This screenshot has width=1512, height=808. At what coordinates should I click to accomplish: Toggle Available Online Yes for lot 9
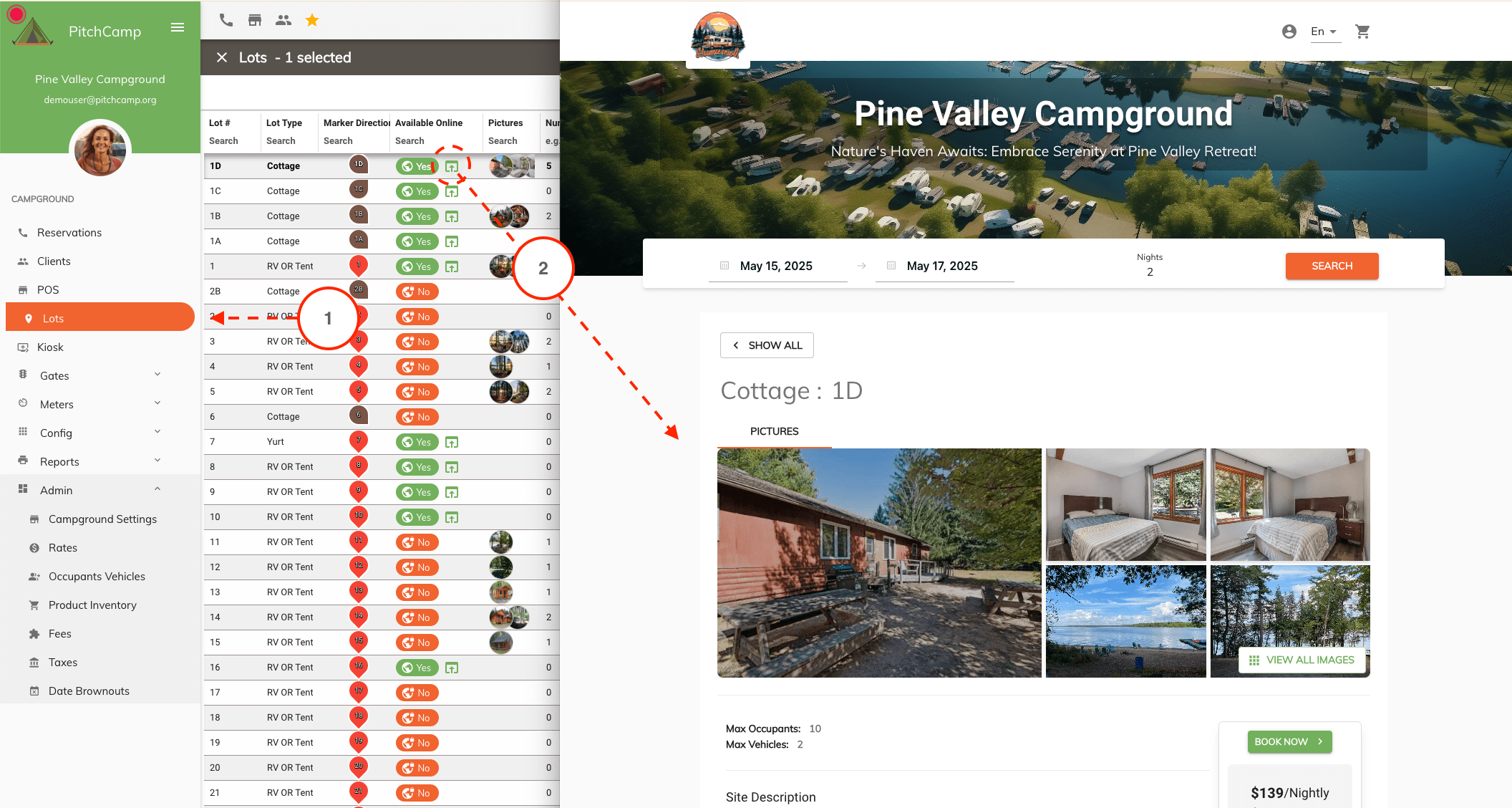(417, 492)
